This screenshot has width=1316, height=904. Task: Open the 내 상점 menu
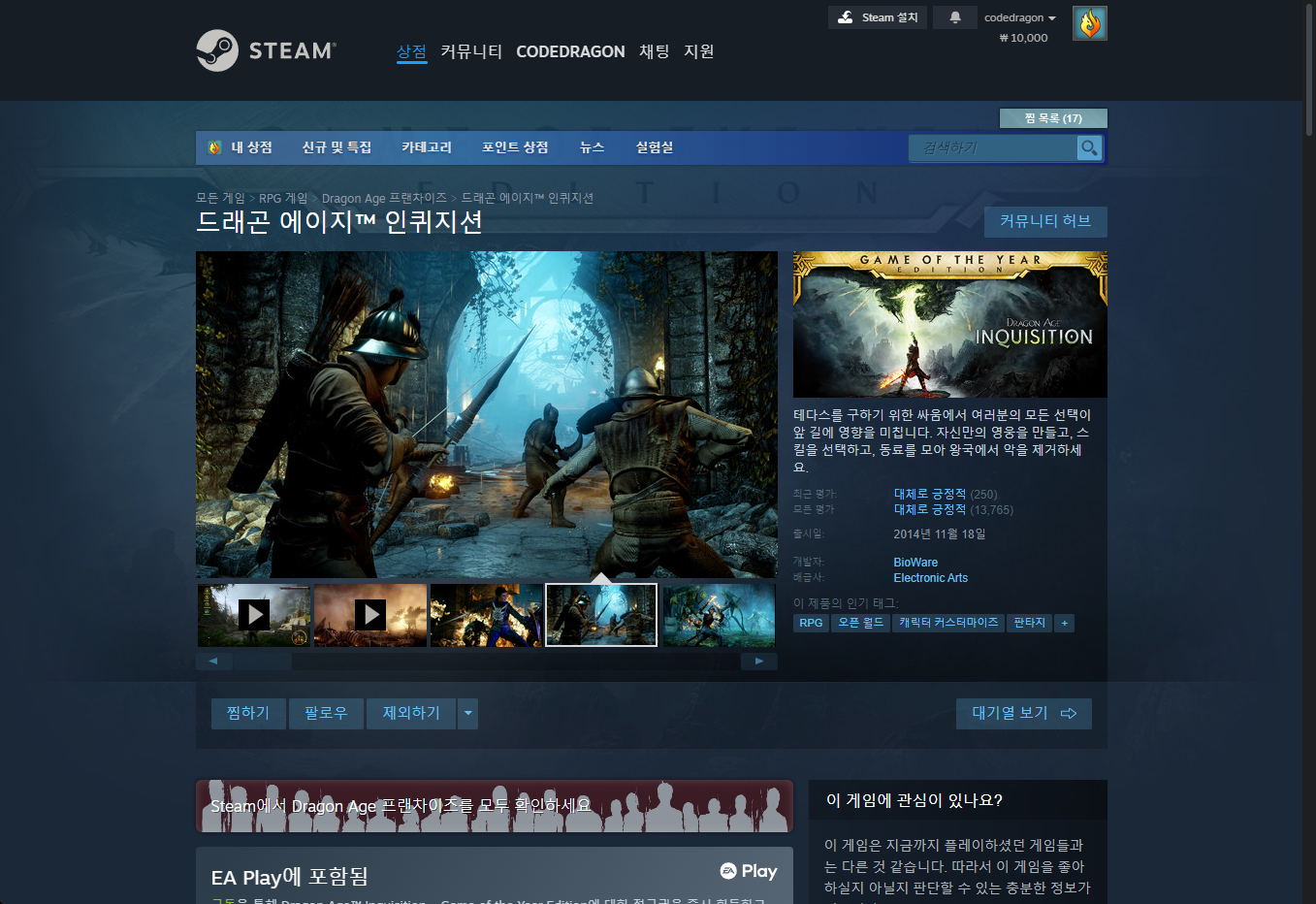pos(251,147)
